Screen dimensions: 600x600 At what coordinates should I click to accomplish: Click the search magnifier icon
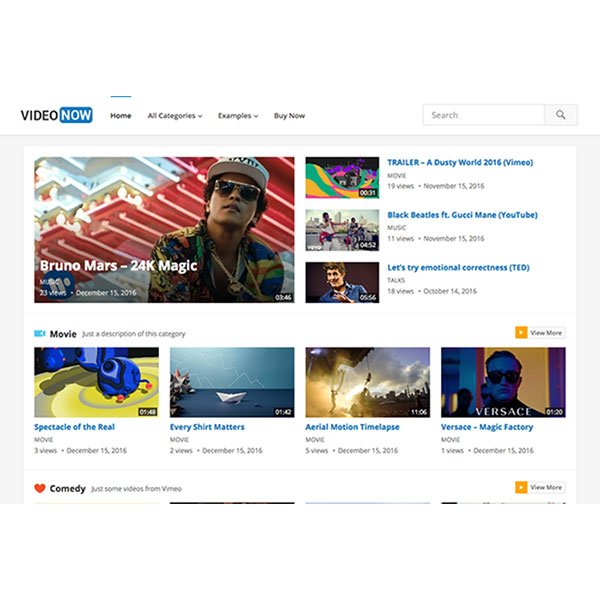coord(561,115)
